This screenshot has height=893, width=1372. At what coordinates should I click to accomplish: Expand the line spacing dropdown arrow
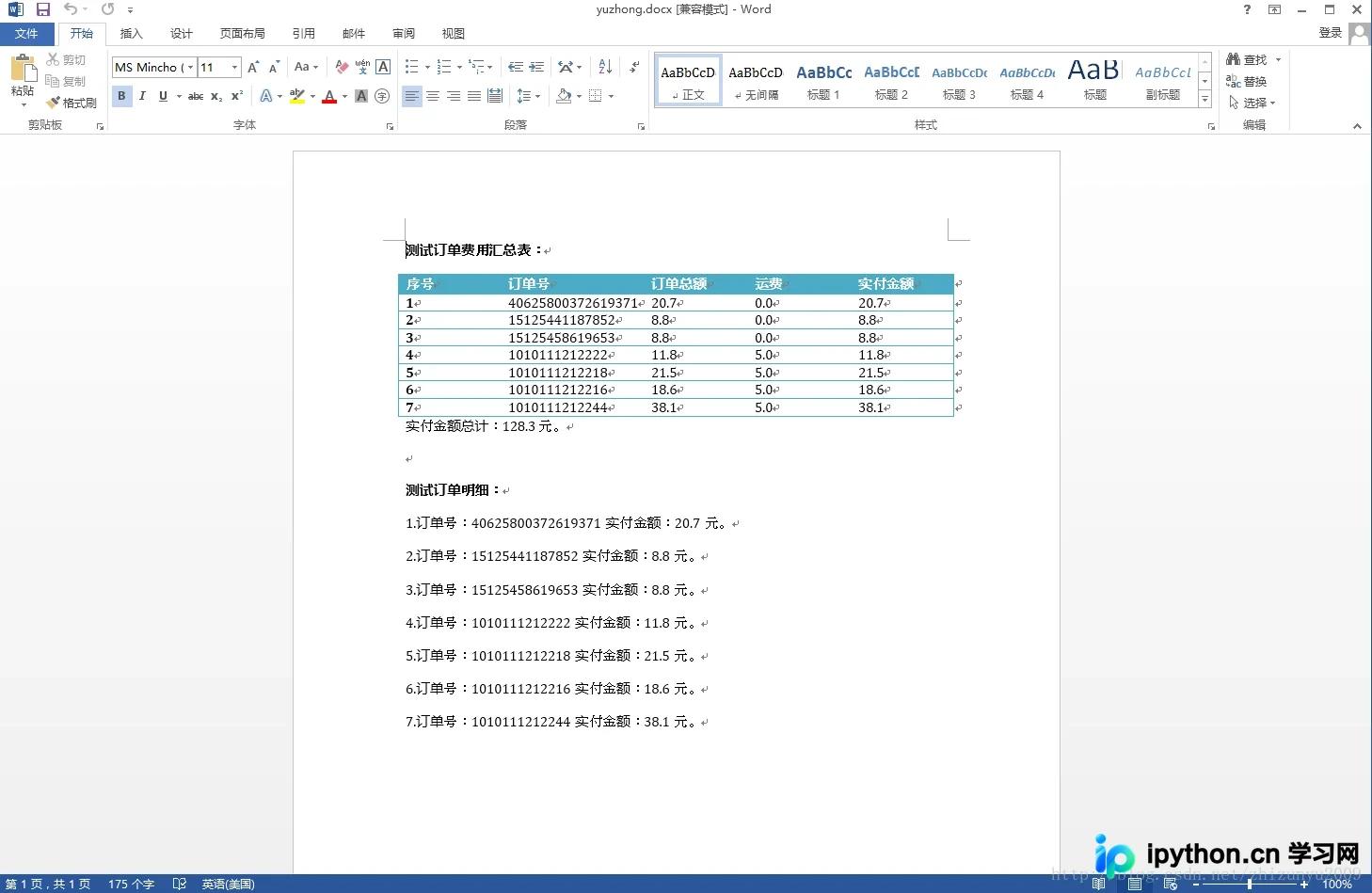click(537, 96)
